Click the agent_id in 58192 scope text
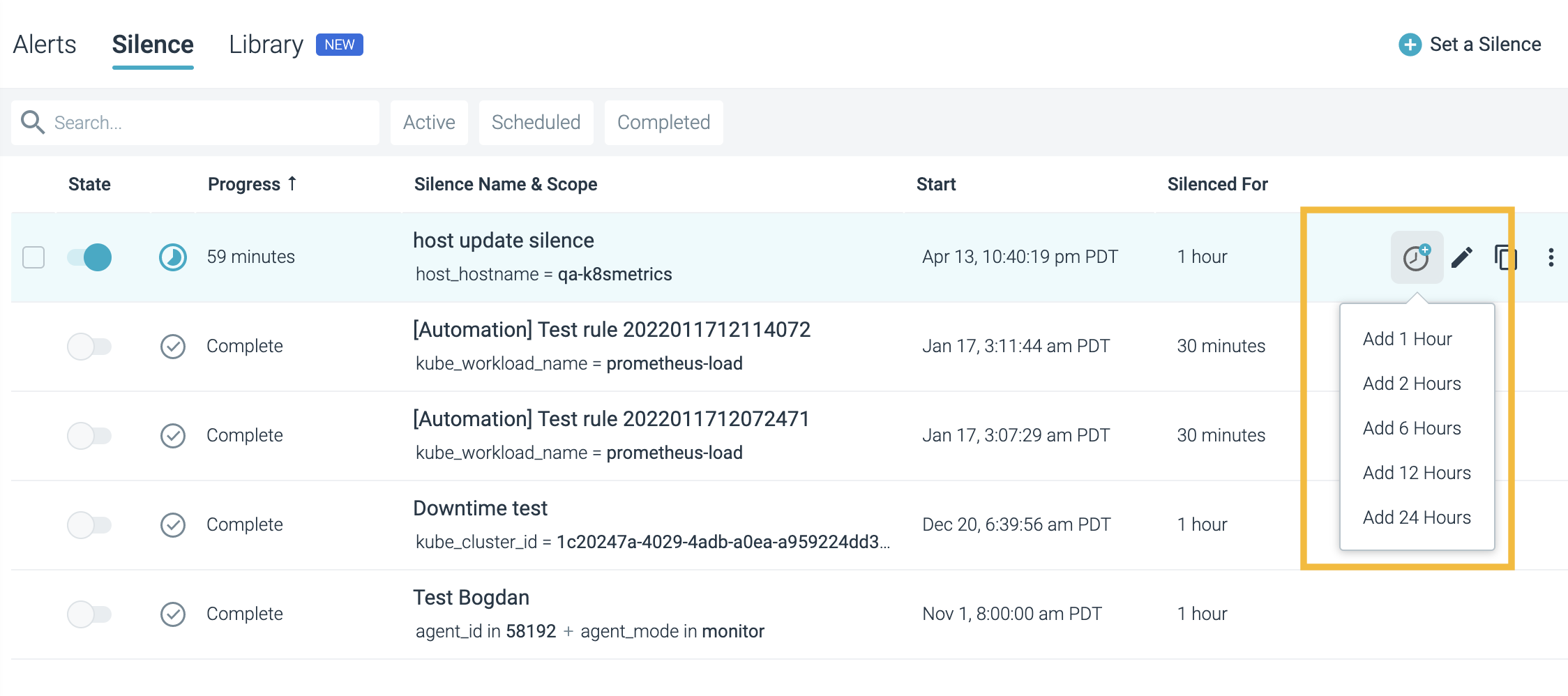Viewport: 1568px width, 696px height. click(x=486, y=632)
